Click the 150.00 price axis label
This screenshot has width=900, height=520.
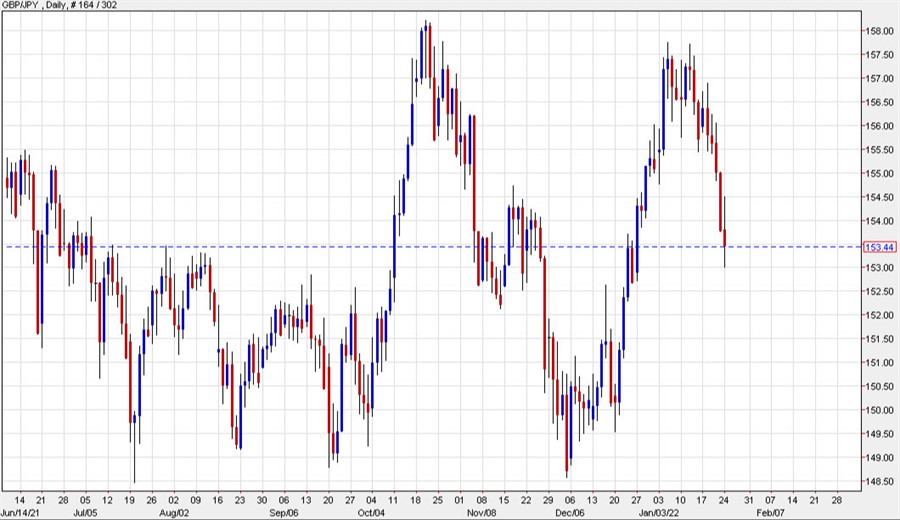(879, 410)
